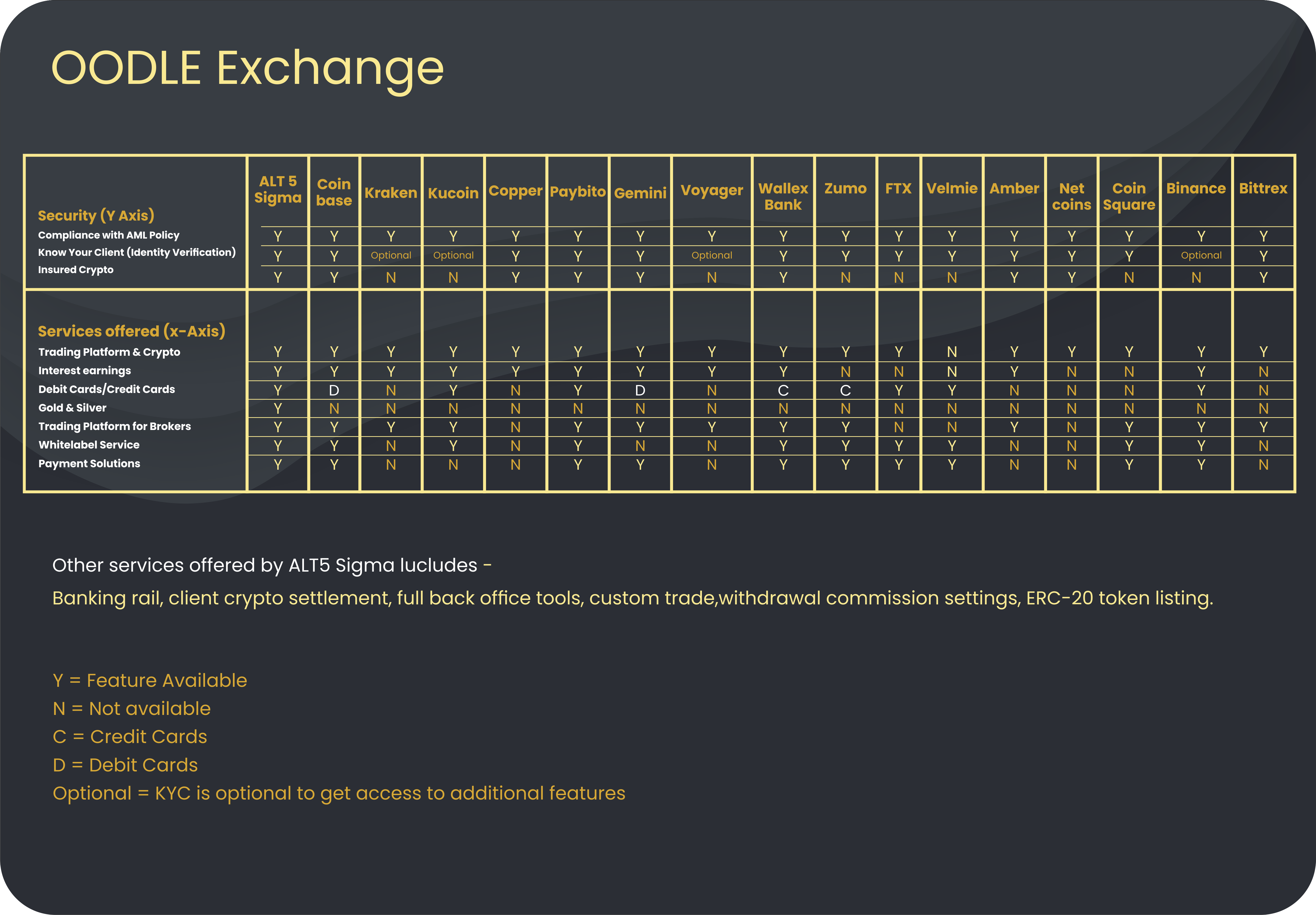The height and width of the screenshot is (915, 1316).
Task: Click Velmie's N Trading Platform & Crypto cell
Action: pyautogui.click(x=952, y=352)
